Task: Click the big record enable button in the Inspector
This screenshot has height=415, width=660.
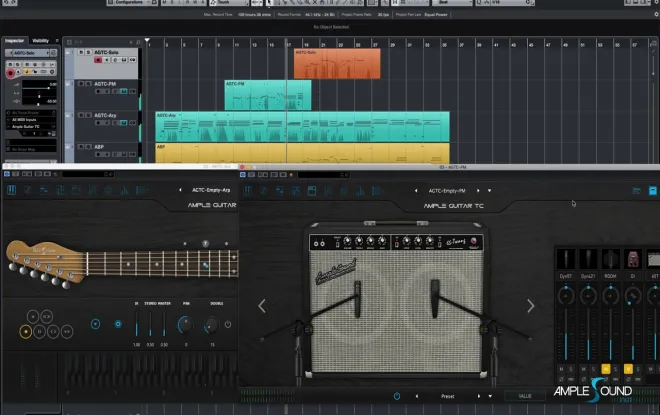Action: coord(11,73)
